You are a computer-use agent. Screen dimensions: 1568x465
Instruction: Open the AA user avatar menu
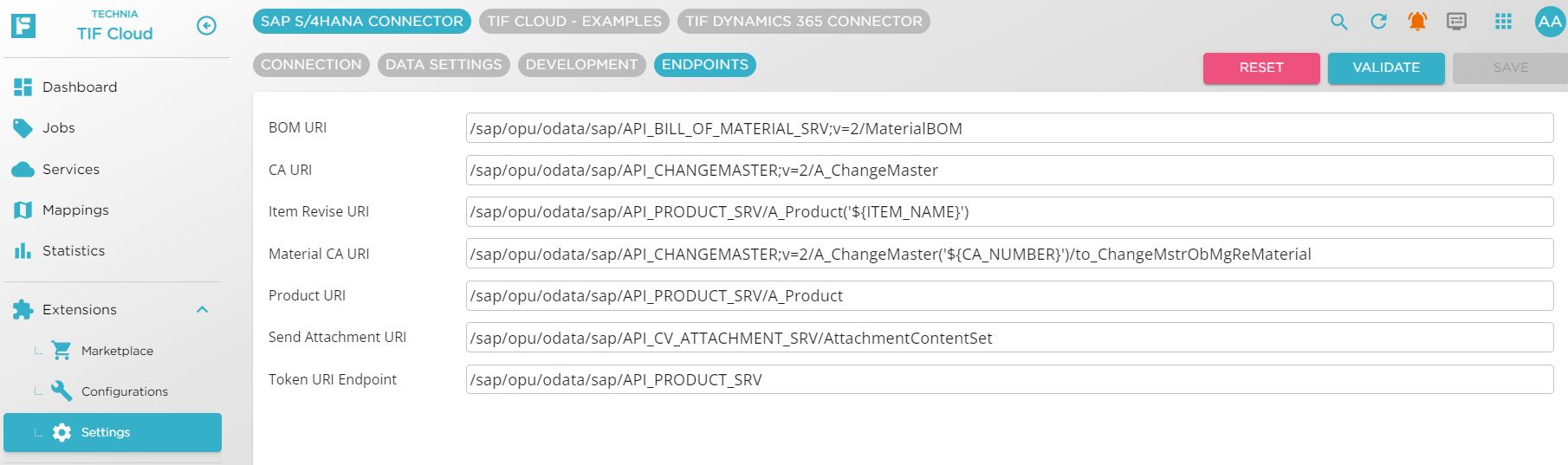point(1549,23)
